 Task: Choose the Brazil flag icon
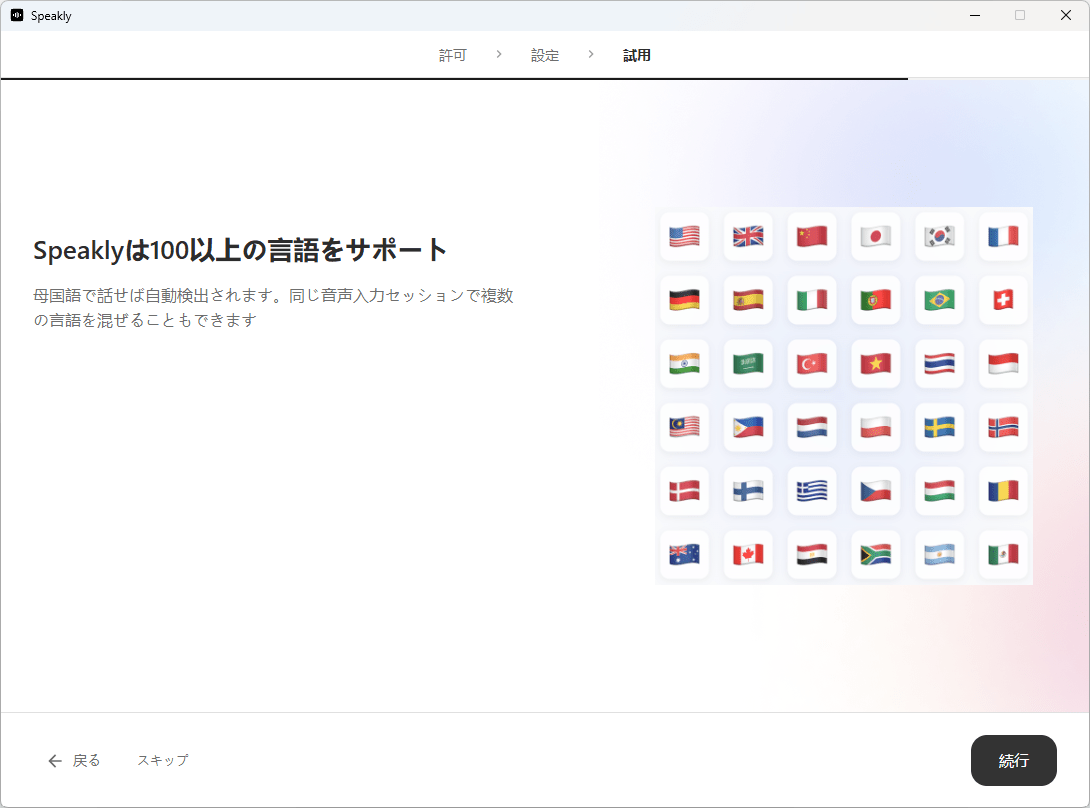tap(939, 300)
